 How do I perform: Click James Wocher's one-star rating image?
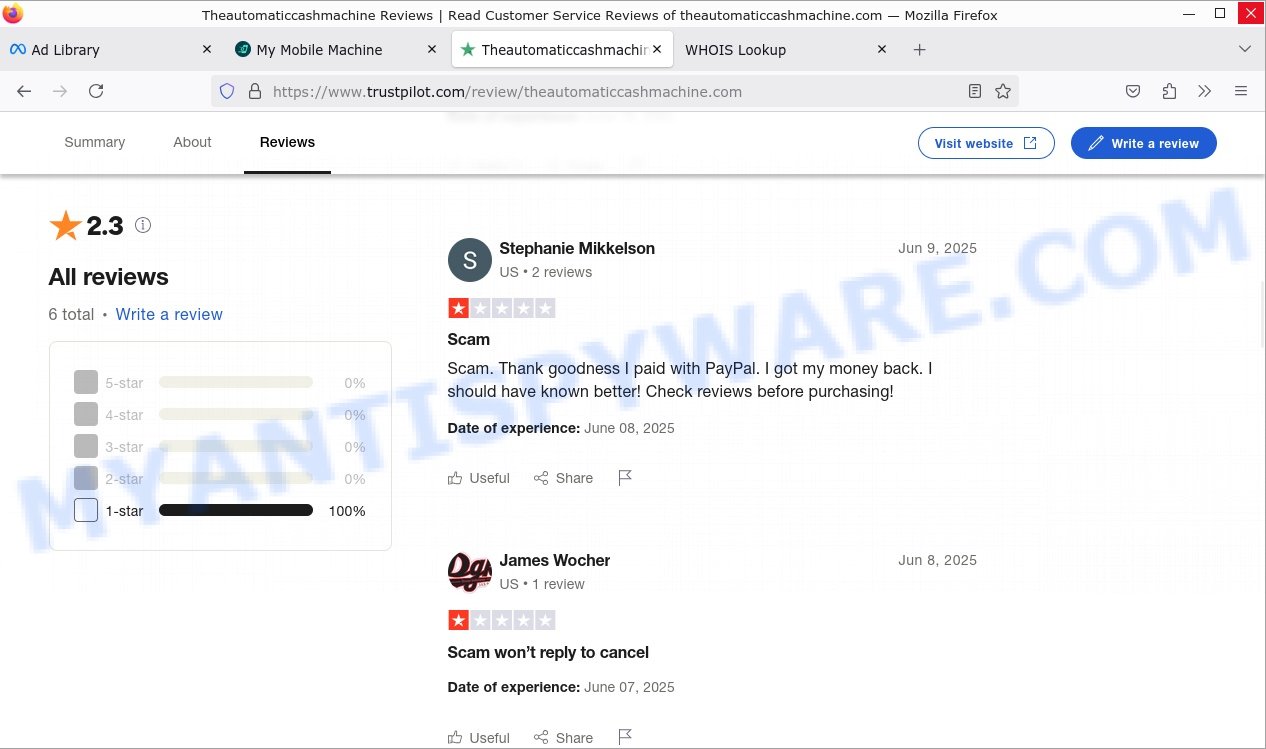coord(501,620)
